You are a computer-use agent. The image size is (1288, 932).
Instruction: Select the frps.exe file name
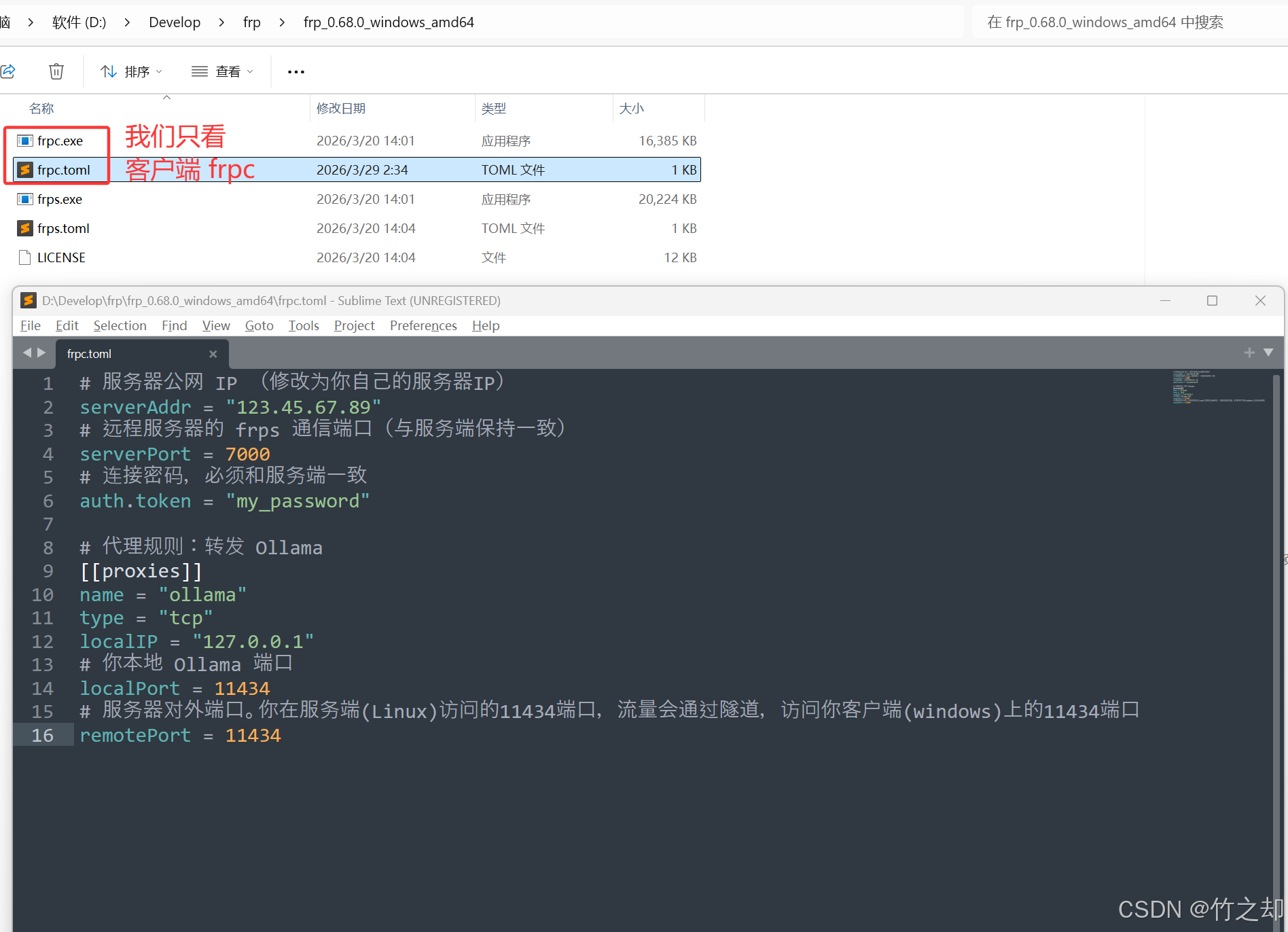point(60,199)
